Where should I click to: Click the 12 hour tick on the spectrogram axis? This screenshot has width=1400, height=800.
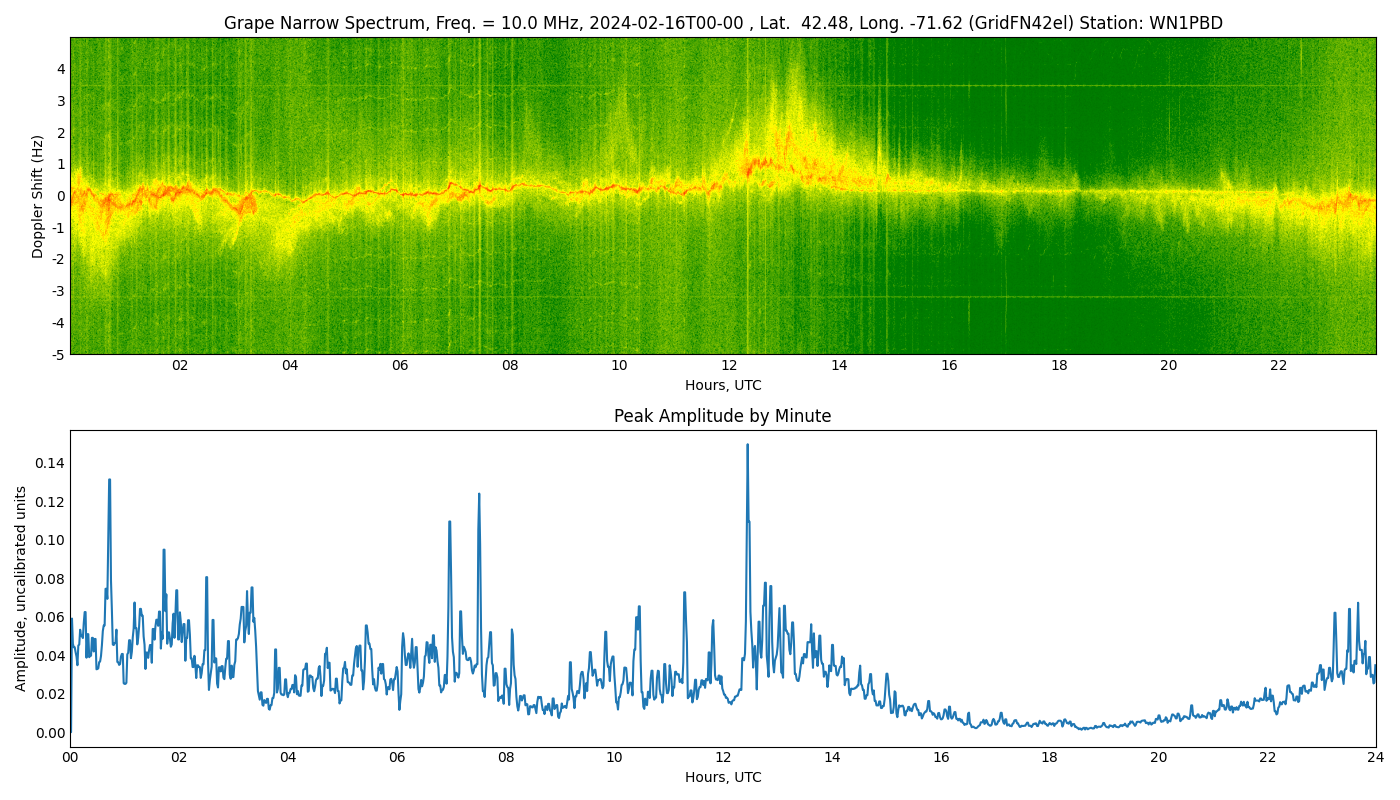click(729, 366)
